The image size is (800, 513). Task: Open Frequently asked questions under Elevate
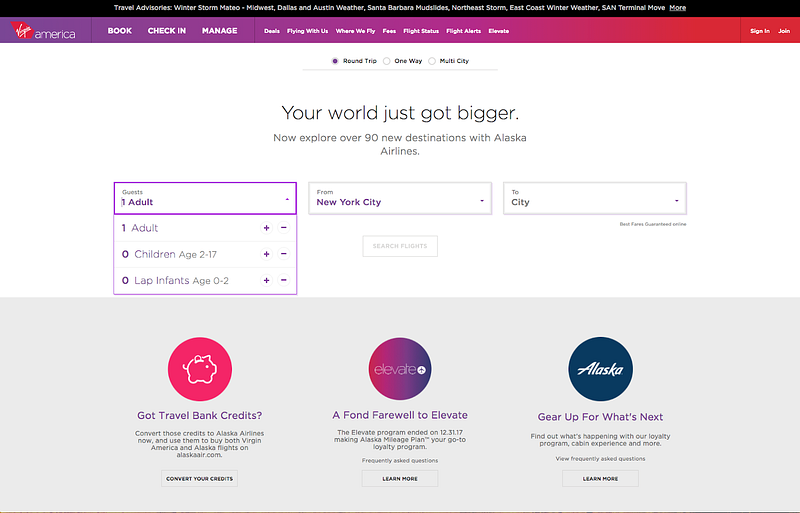coord(400,460)
